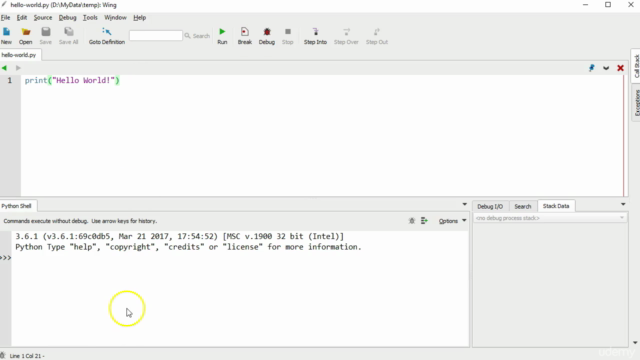640x360 pixels.
Task: Select the hello-world.py editor tab
Action: 19,55
